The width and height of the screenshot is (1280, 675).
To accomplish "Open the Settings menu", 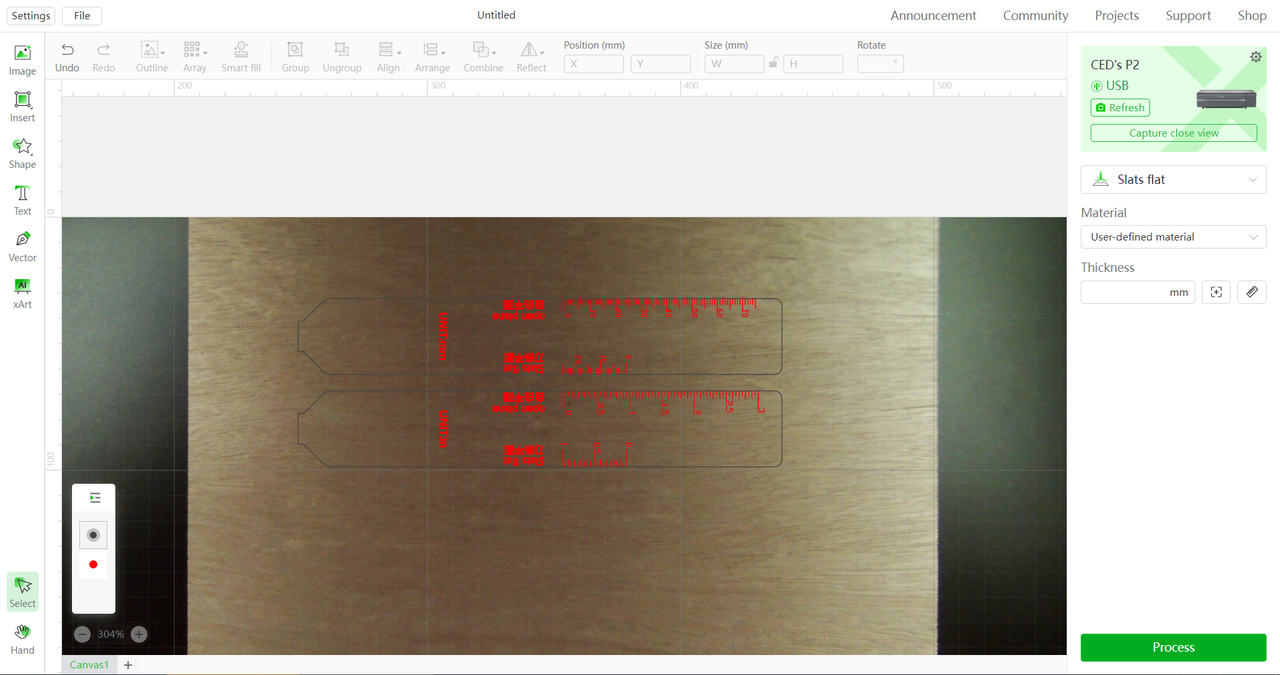I will pos(31,16).
